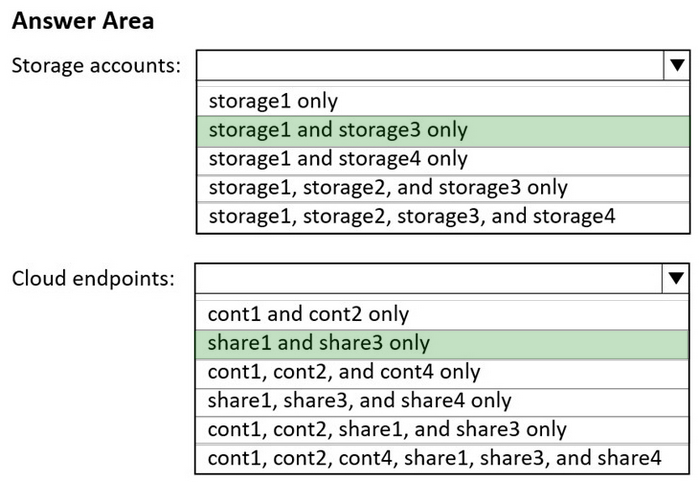Select highlighted "share1 and share3 only" option
The width and height of the screenshot is (700, 482).
(442, 344)
